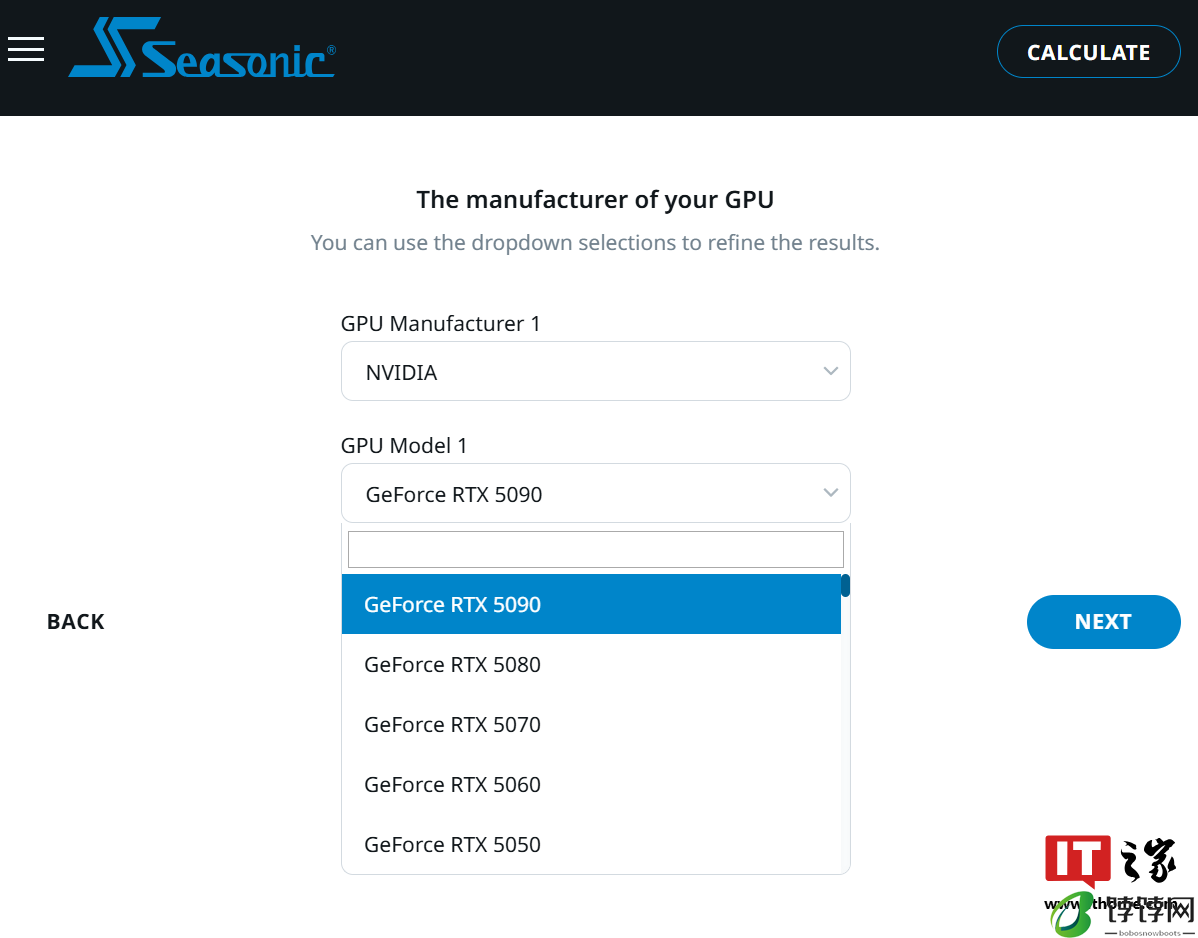Open the hamburger menu icon
This screenshot has width=1198, height=938.
point(26,49)
